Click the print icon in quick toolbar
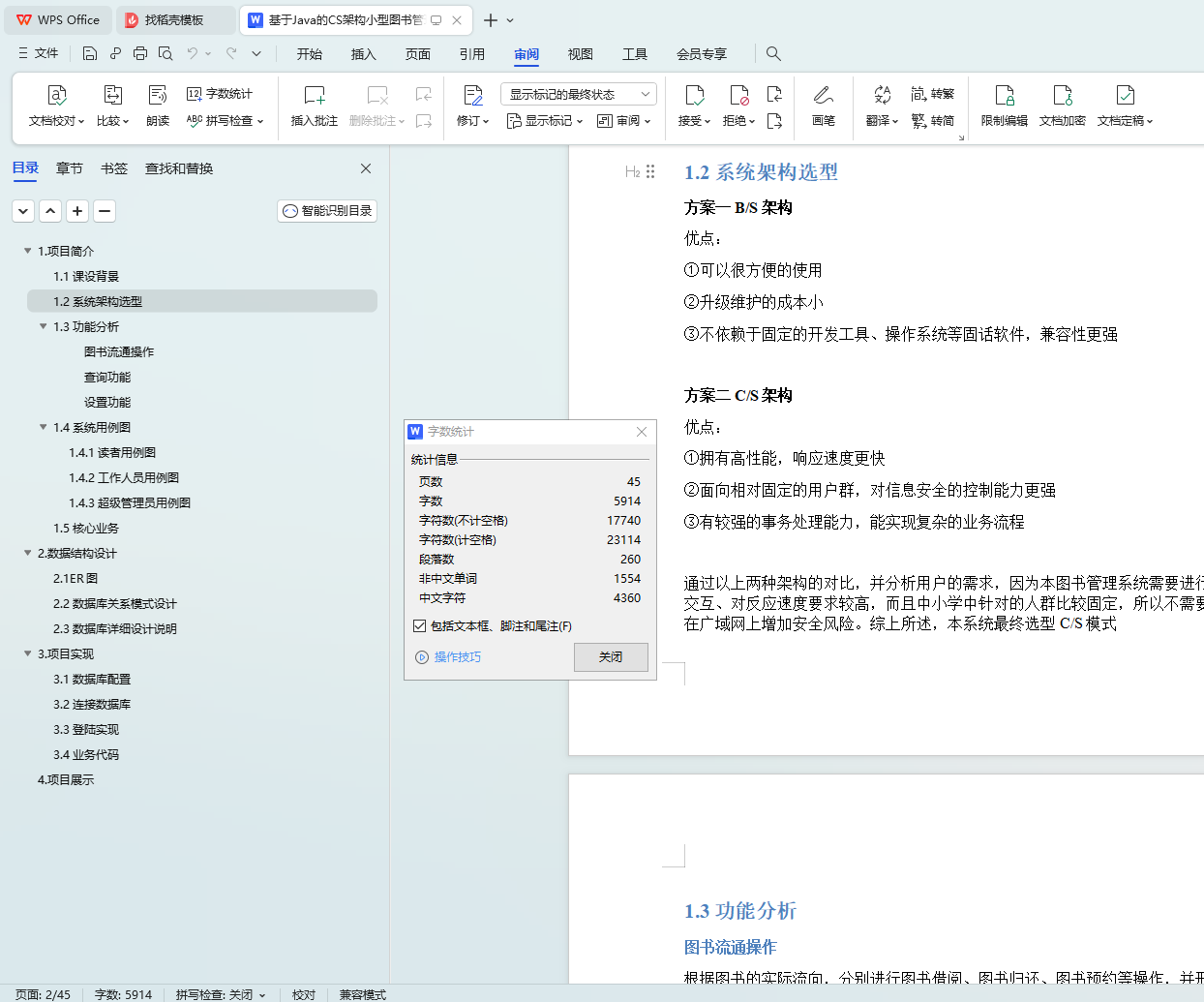This screenshot has width=1204, height=1002. (x=140, y=53)
